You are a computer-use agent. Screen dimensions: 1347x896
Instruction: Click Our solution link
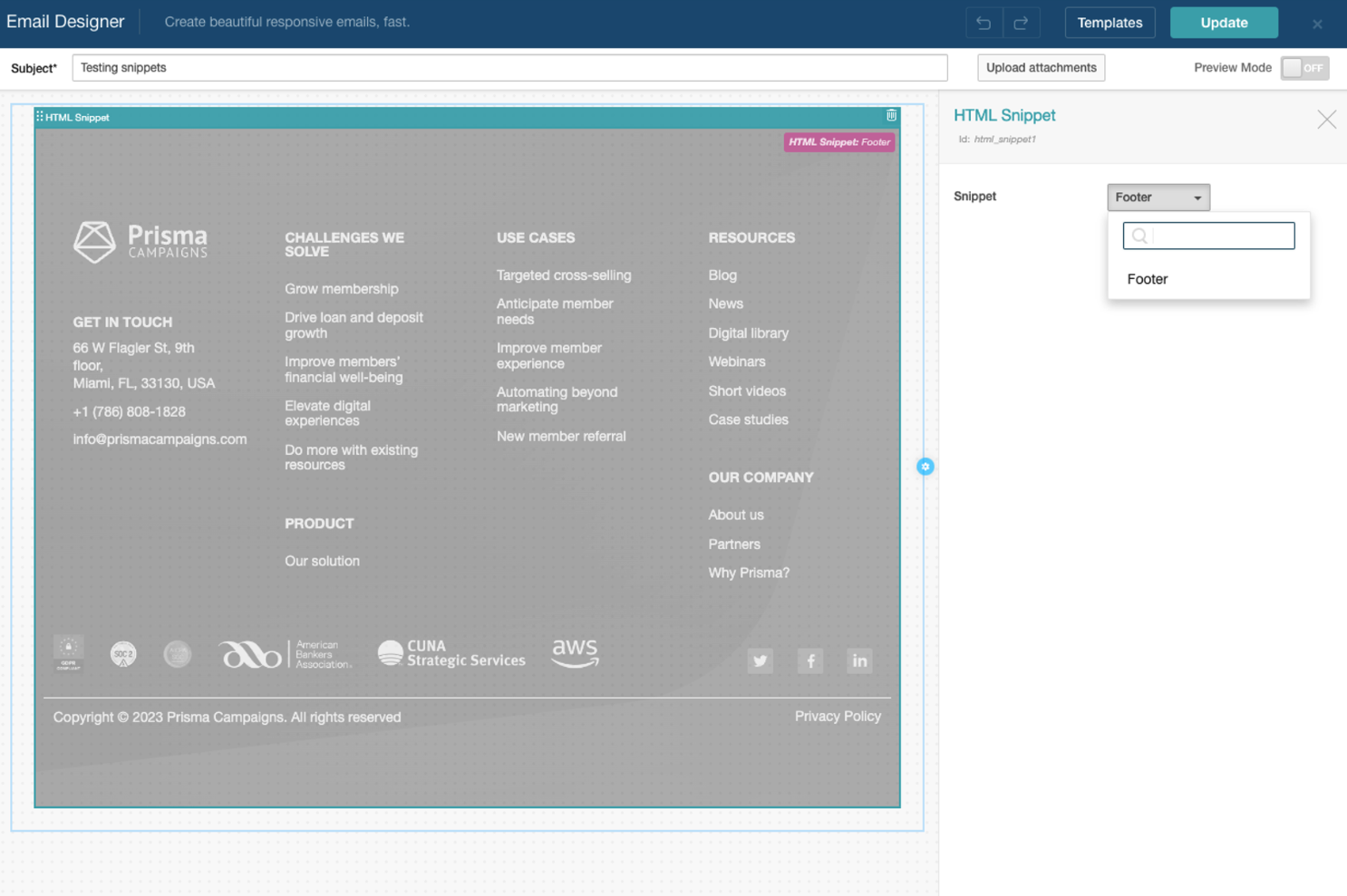(x=322, y=562)
